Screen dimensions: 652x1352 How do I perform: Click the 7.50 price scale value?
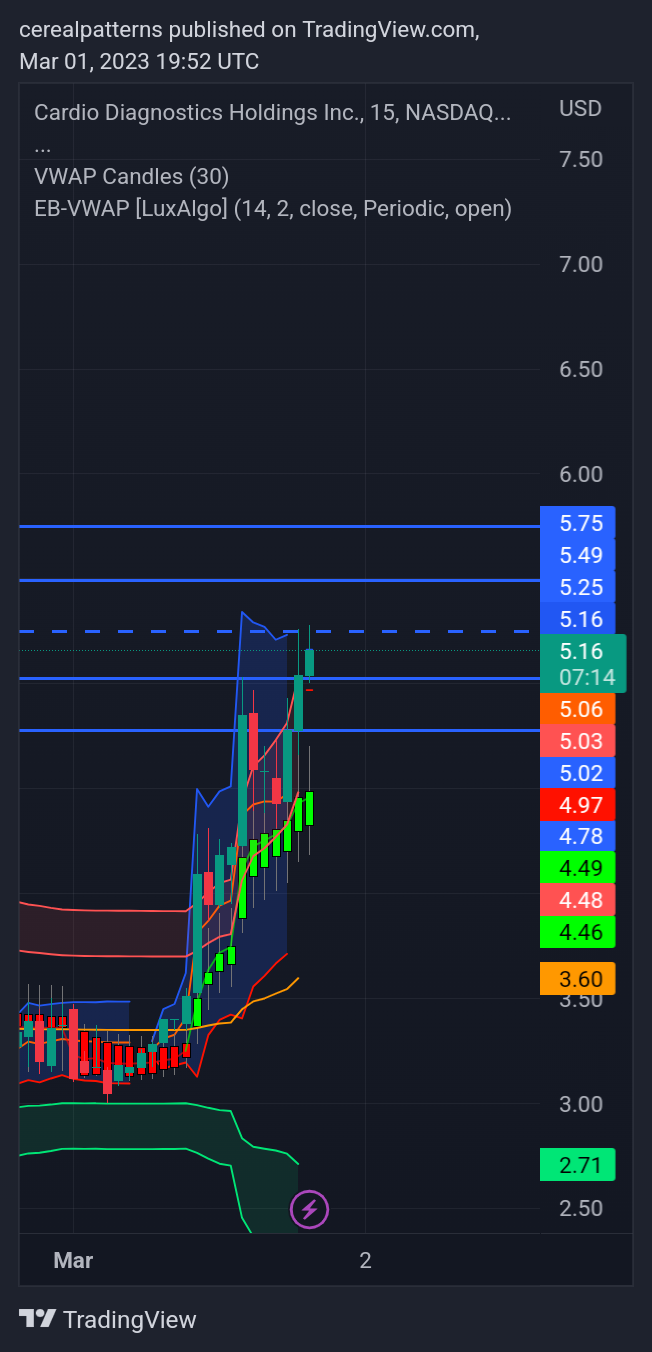[580, 159]
